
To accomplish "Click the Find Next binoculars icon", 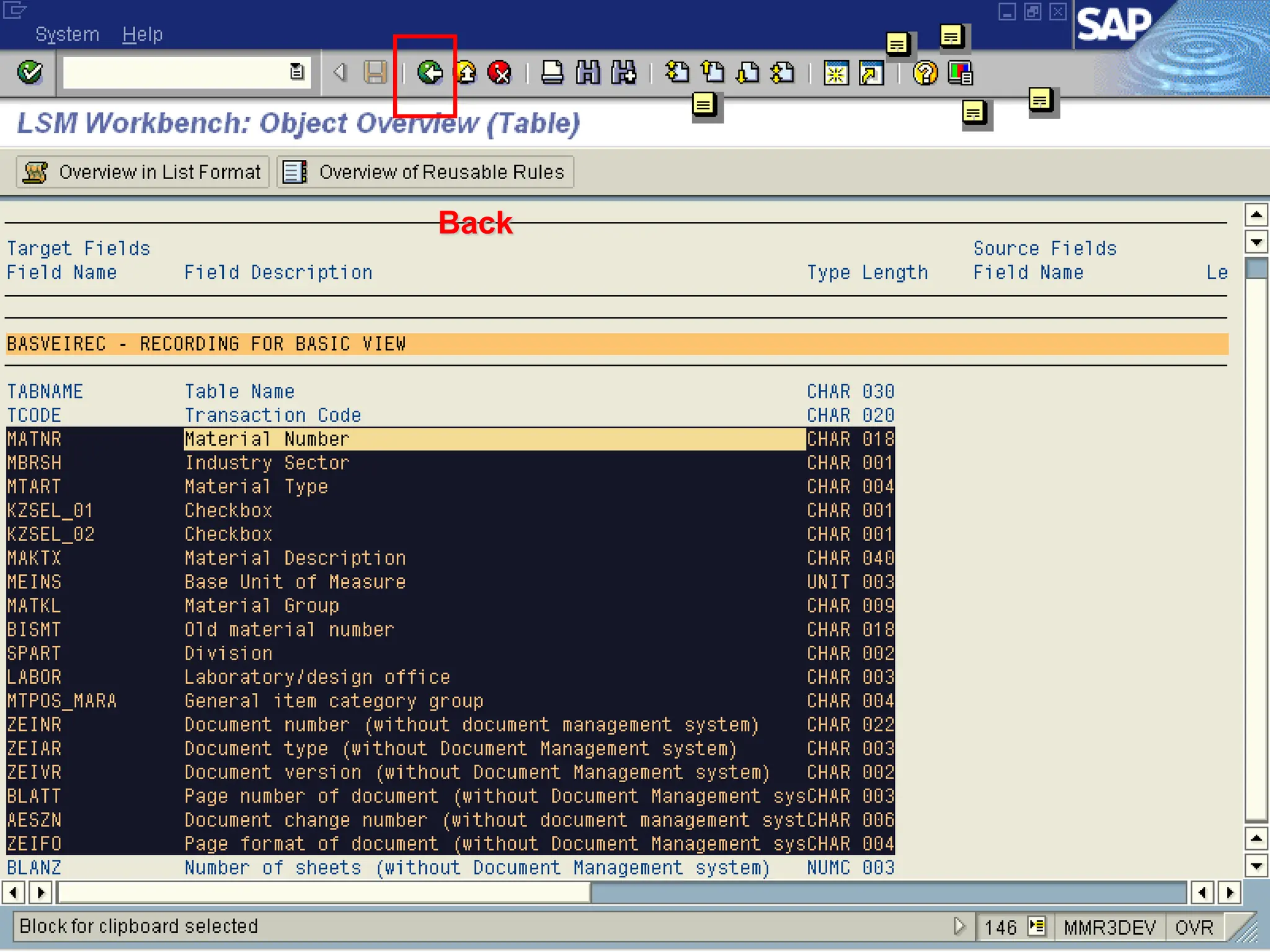I will 623,73.
